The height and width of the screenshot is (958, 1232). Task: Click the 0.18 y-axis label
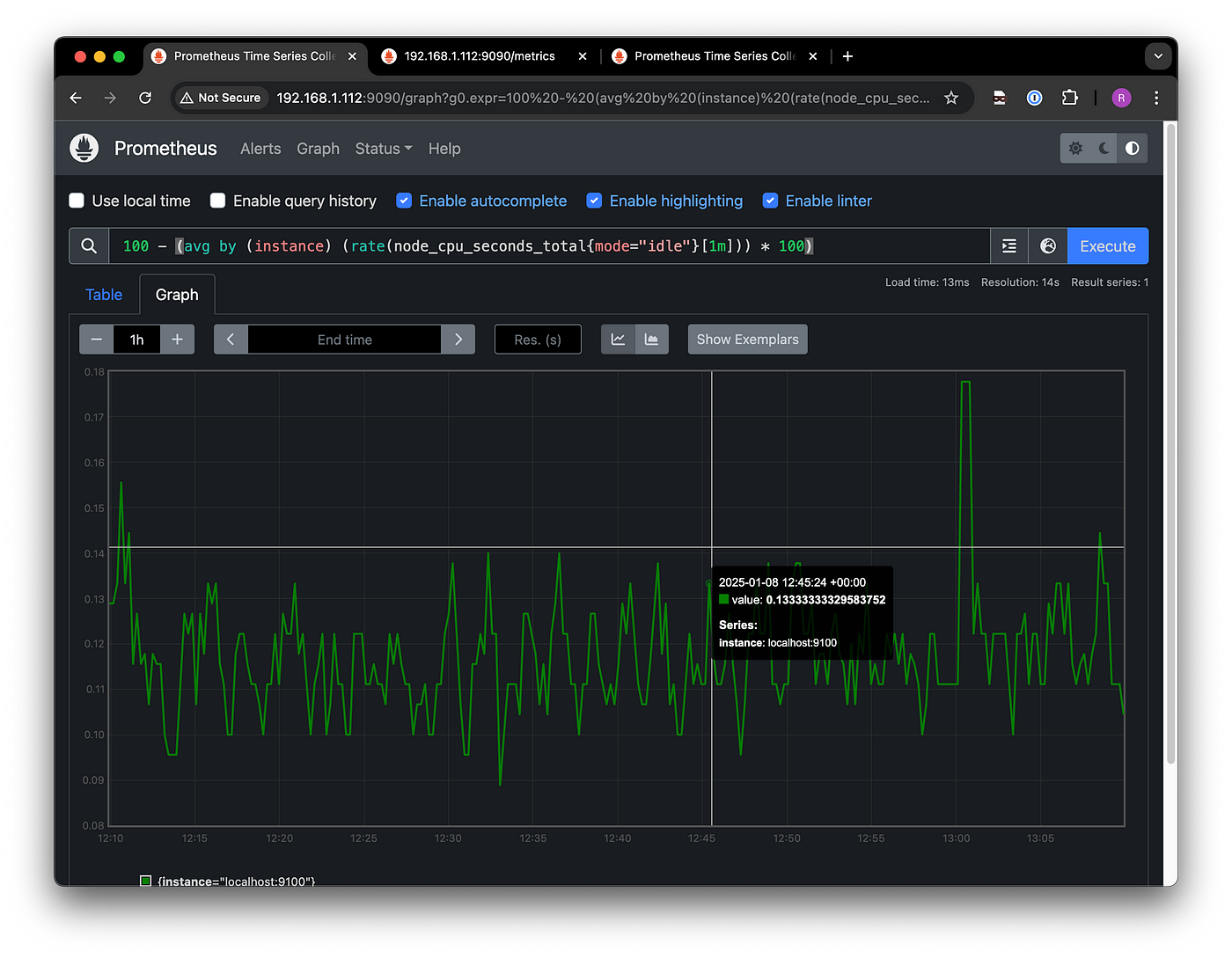point(94,372)
